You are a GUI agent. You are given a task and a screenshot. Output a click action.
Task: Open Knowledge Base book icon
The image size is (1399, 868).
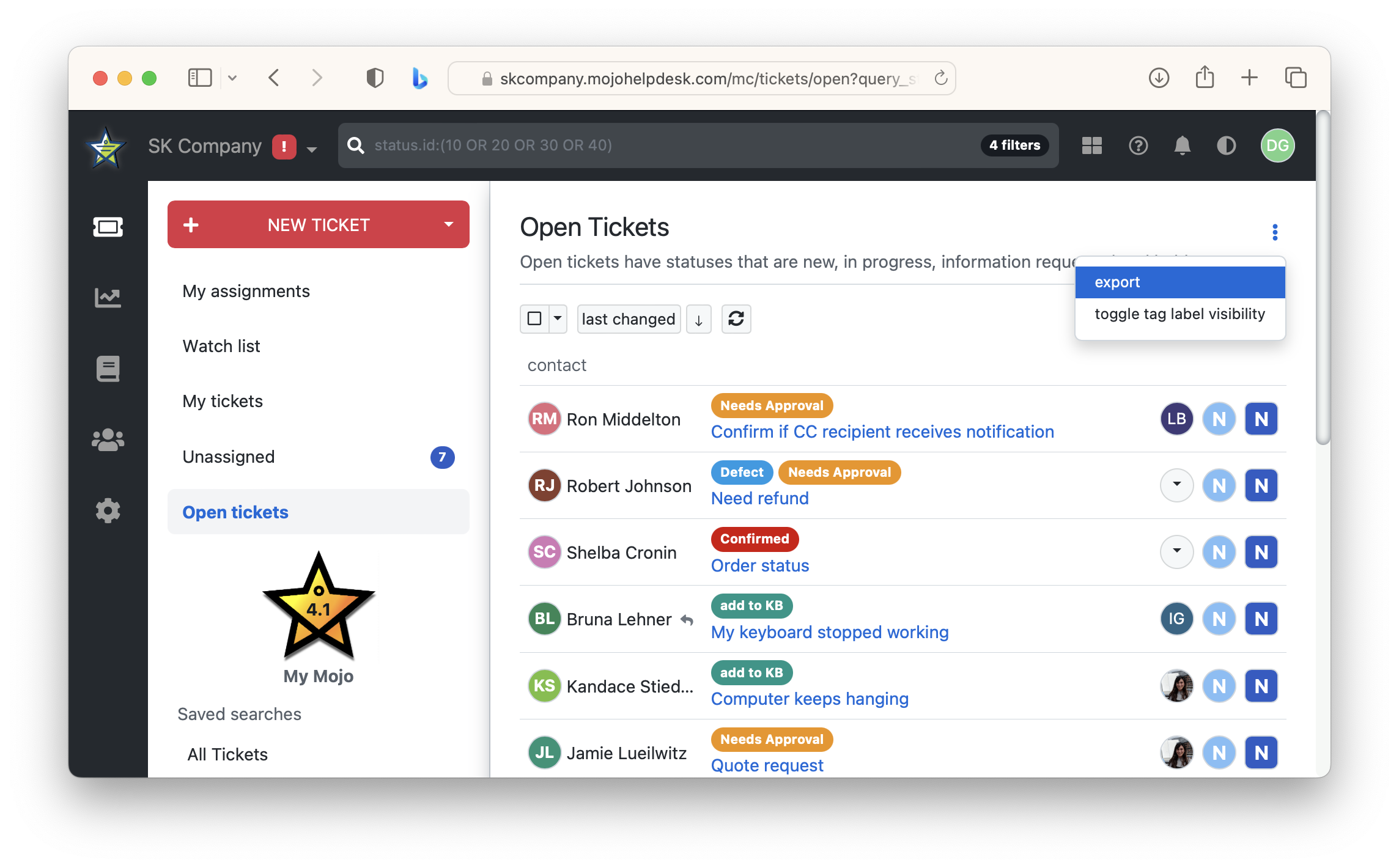108,369
